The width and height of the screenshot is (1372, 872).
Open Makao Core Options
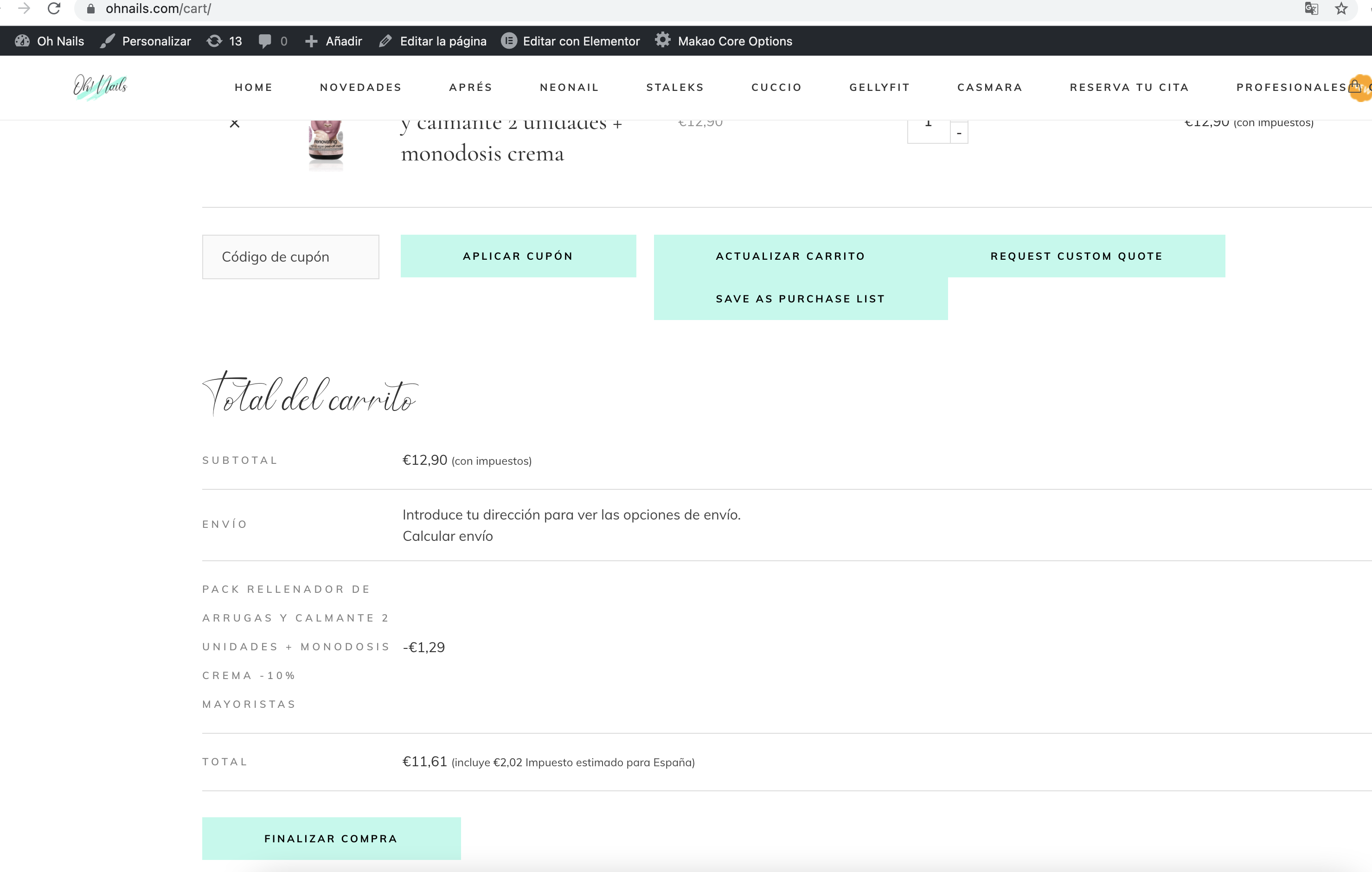724,41
